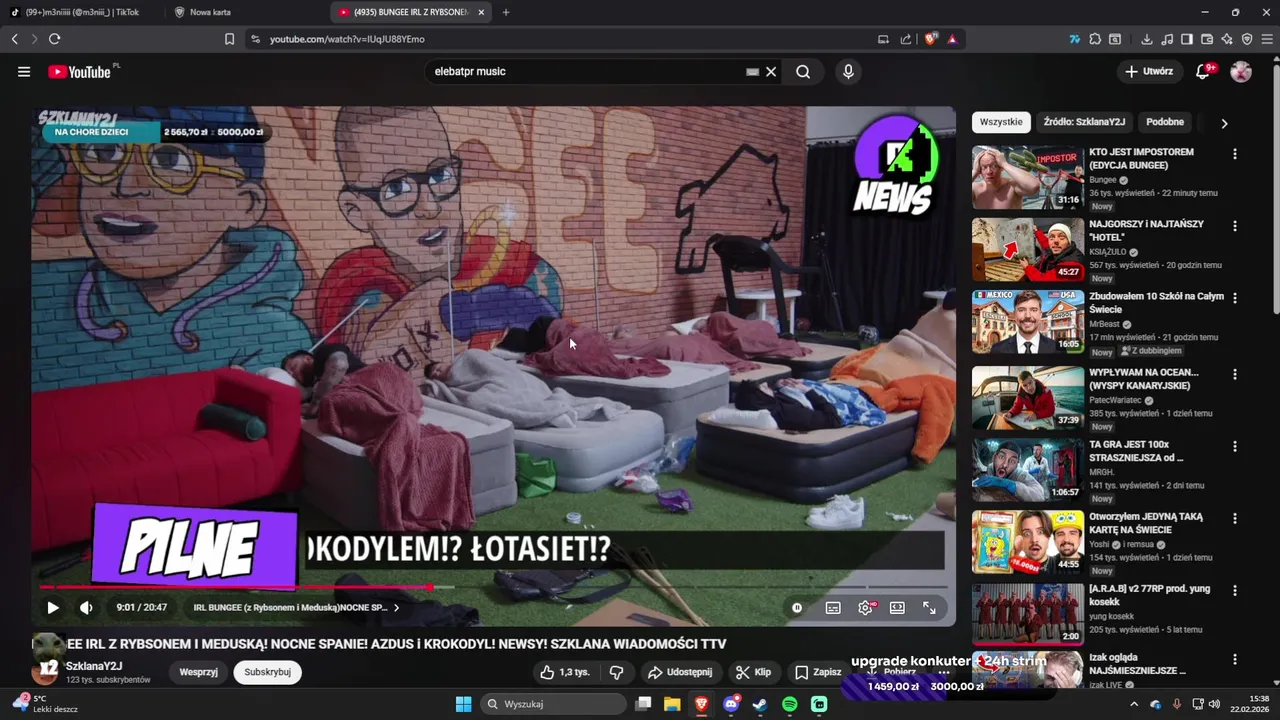
Task: Open SzklanaY2J channel name link
Action: pyautogui.click(x=94, y=666)
